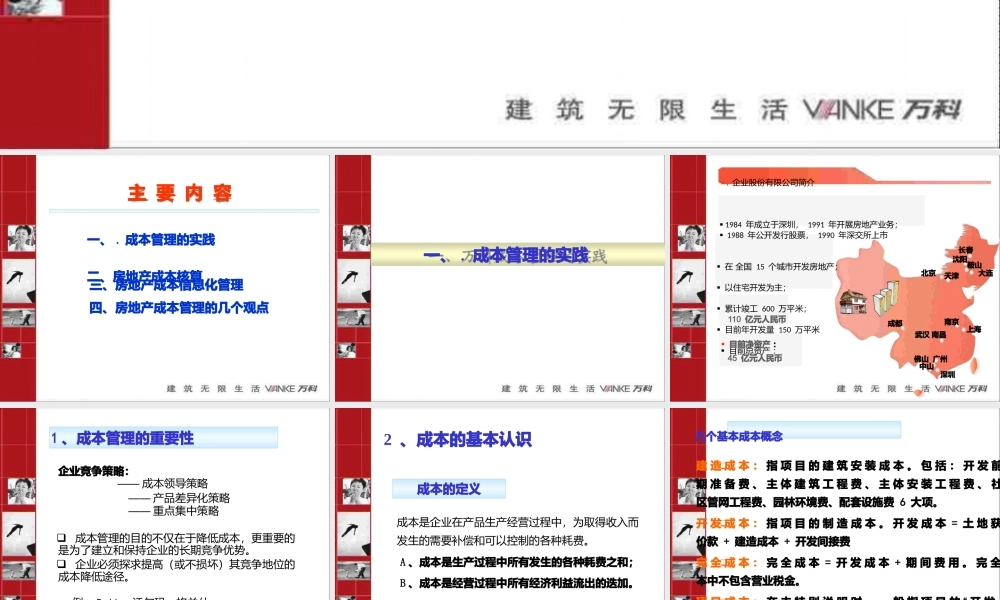
Task: Click the 2、成本的基本认识 heading
Action: pyautogui.click(x=457, y=439)
